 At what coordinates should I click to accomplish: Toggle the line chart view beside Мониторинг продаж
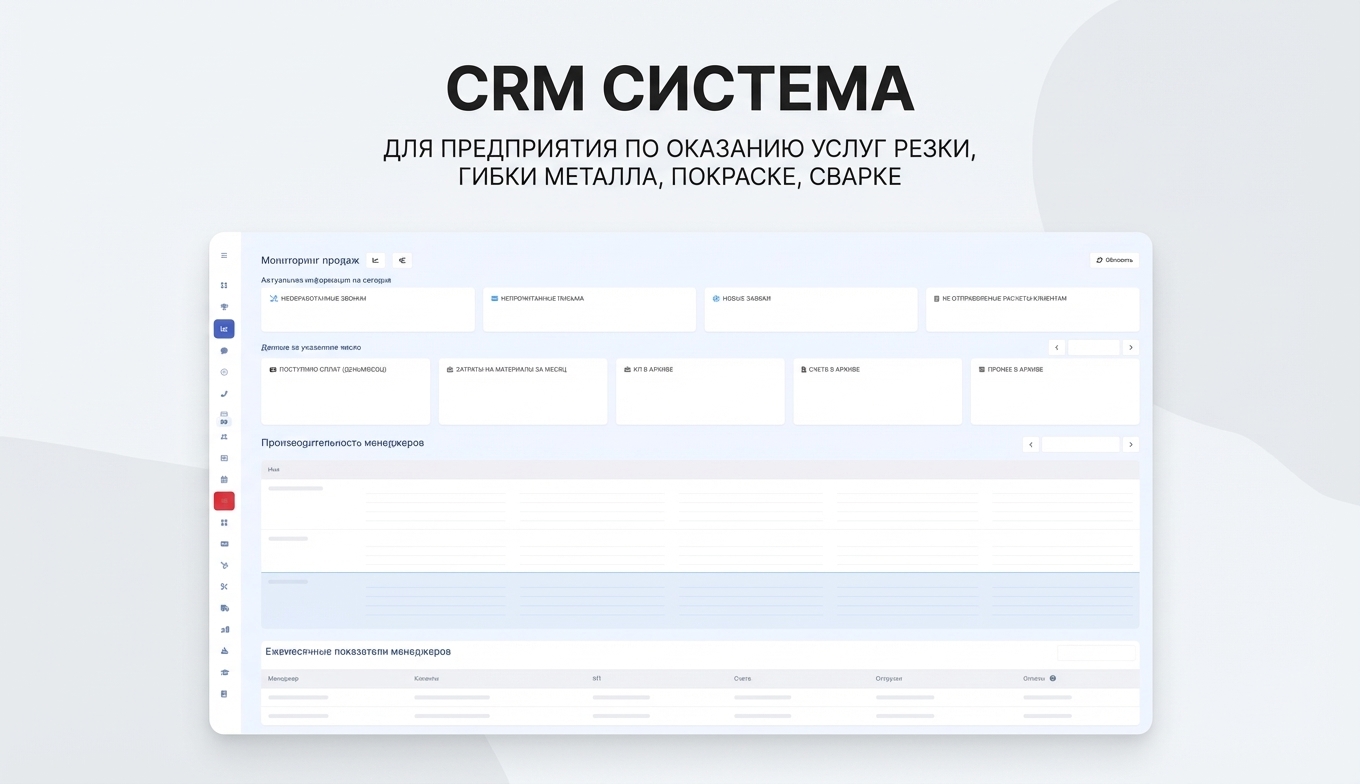pos(375,260)
